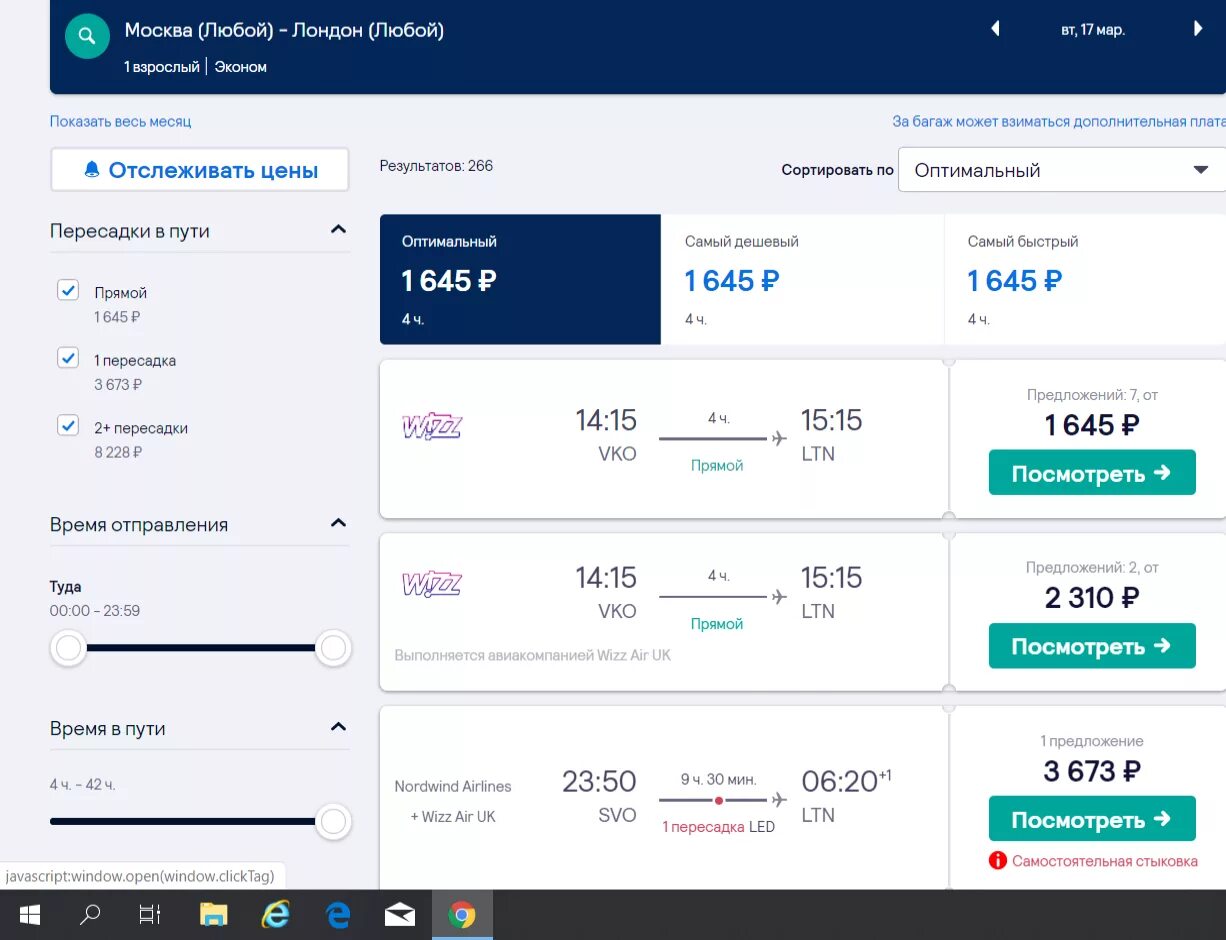Click Wizz logo on 1 645 ₽ flight
Screen dimensions: 1226x940
[432, 426]
